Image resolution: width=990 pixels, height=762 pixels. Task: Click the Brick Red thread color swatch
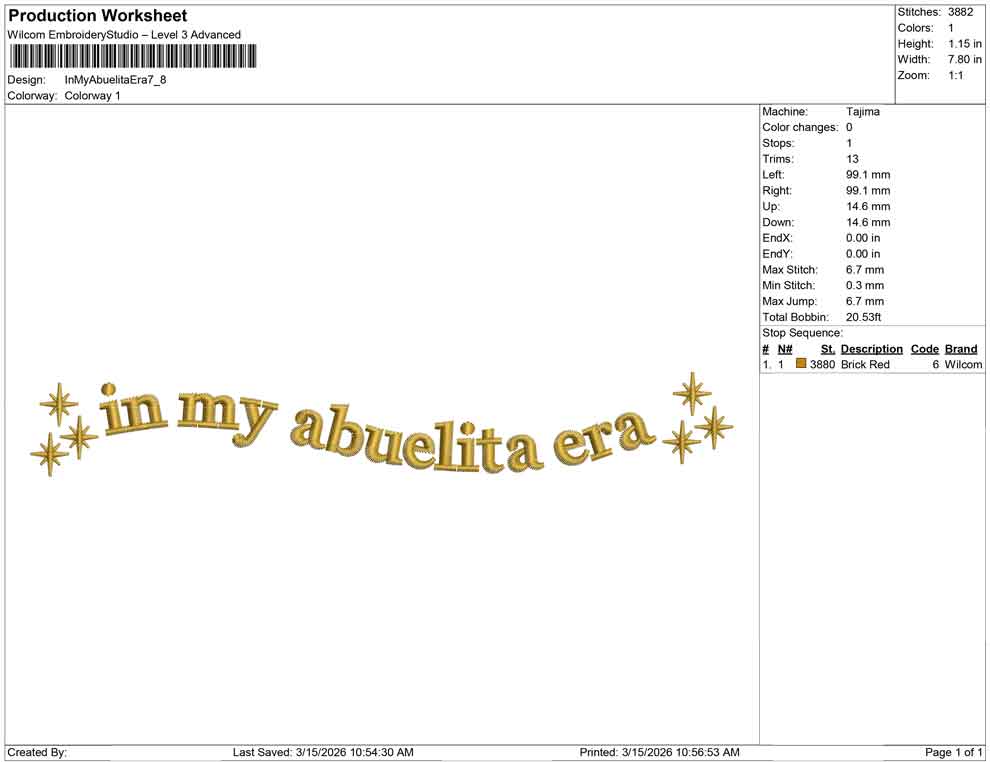click(801, 364)
